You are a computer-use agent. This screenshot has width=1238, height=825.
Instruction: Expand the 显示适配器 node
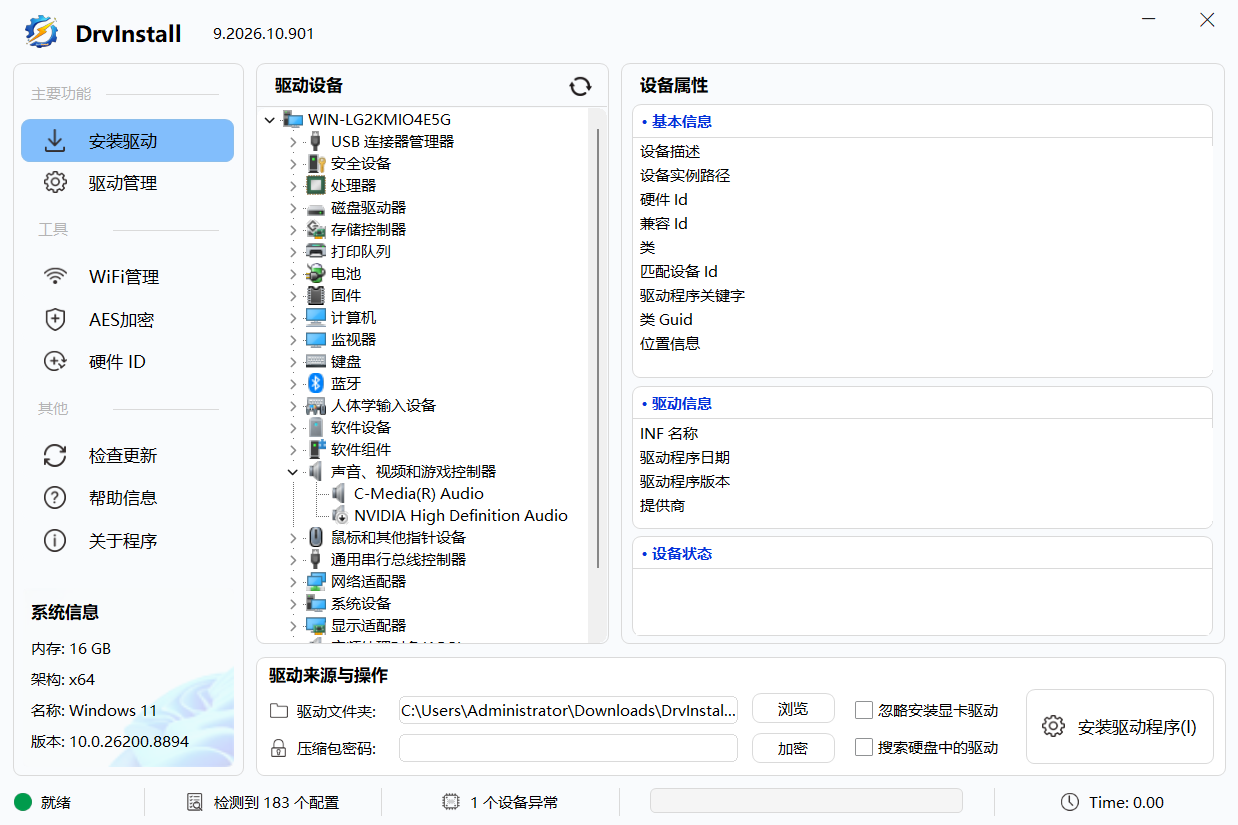coord(293,625)
